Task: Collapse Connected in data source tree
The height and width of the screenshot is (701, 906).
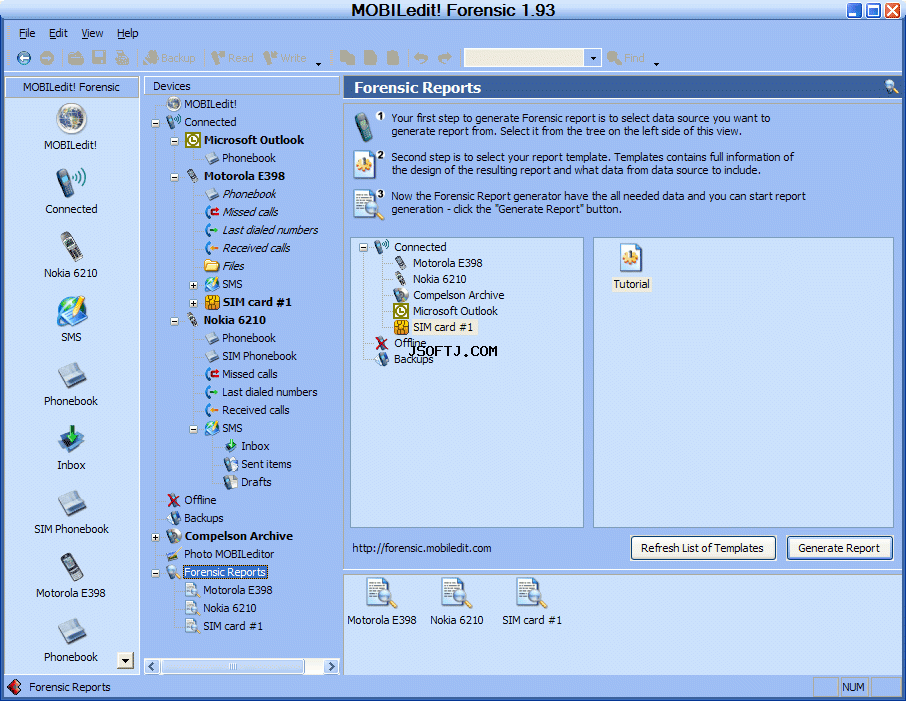Action: coord(363,247)
